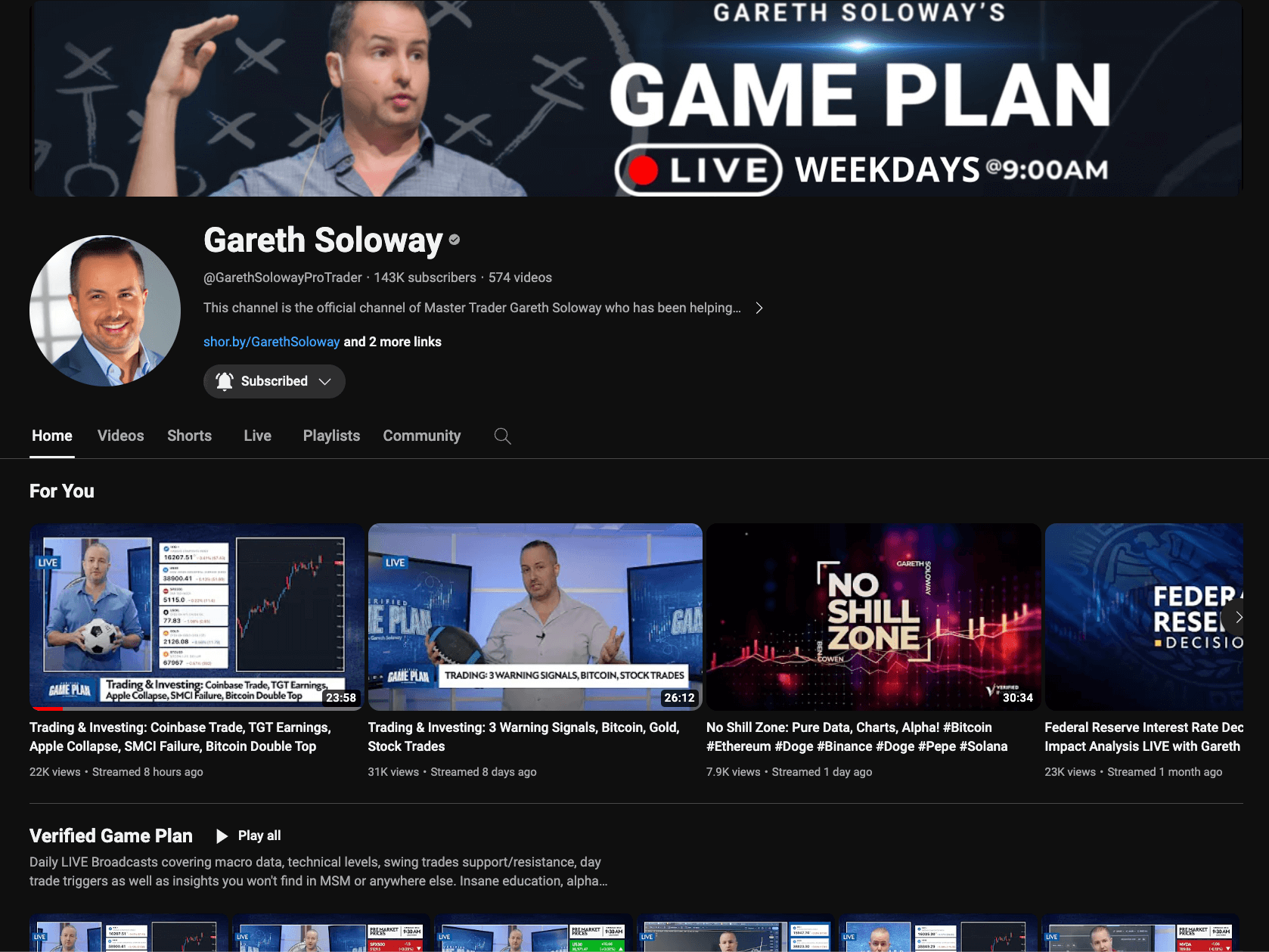The width and height of the screenshot is (1269, 952).
Task: Switch to the Videos tab
Action: point(120,436)
